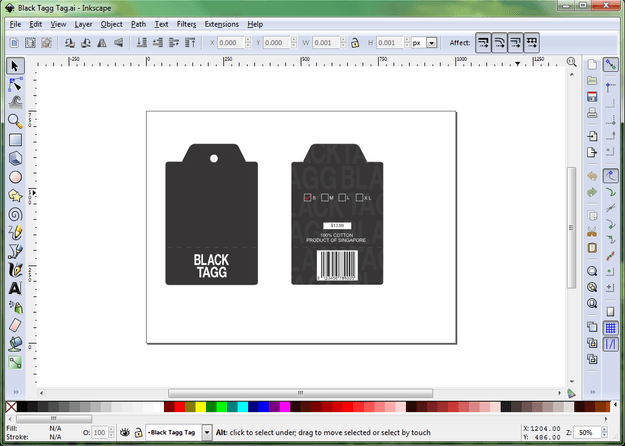625x446 pixels.
Task: Toggle snap to grid button
Action: click(x=611, y=328)
